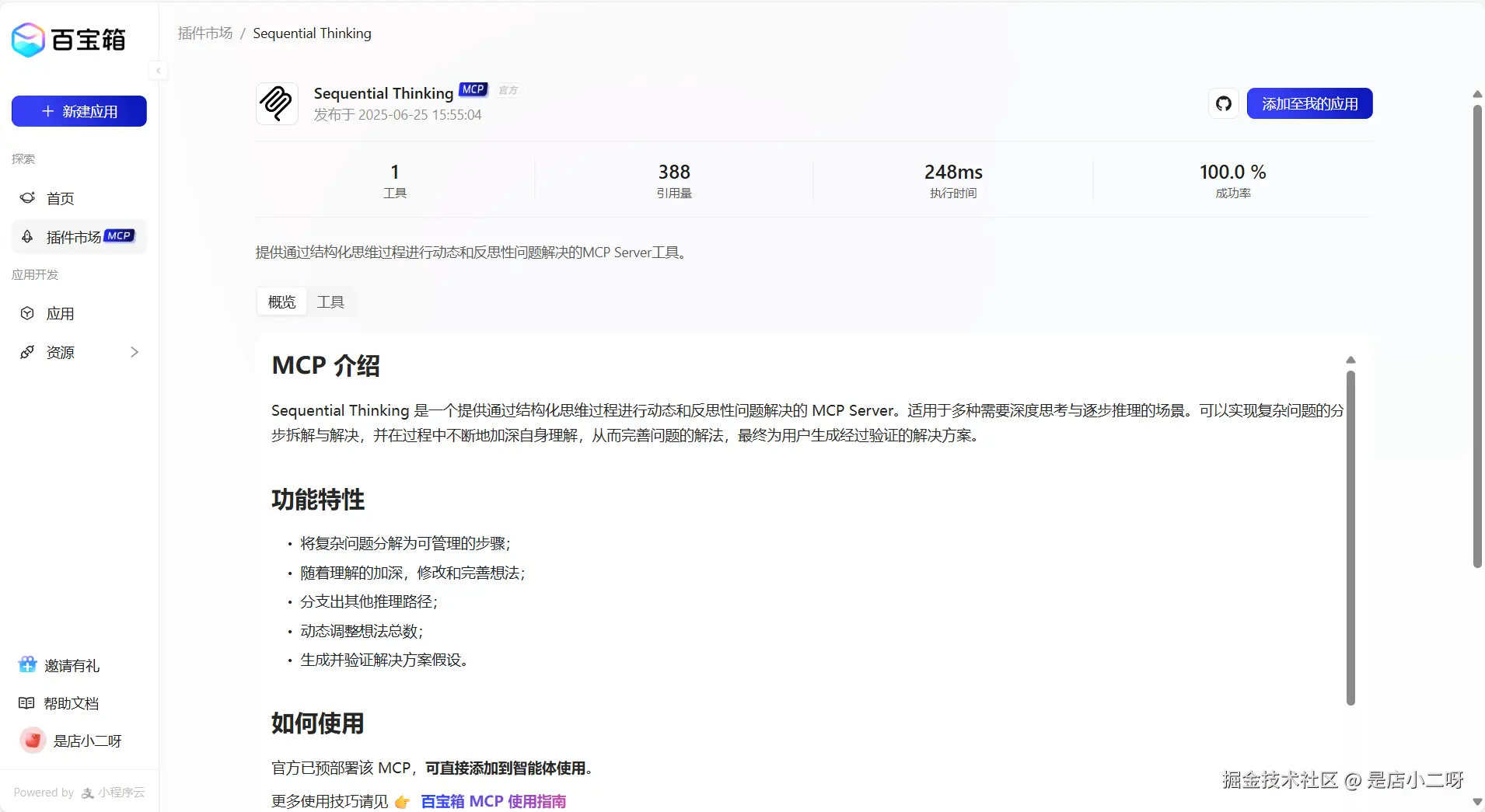Click the 248ms 执行时间 statistic

click(x=953, y=180)
